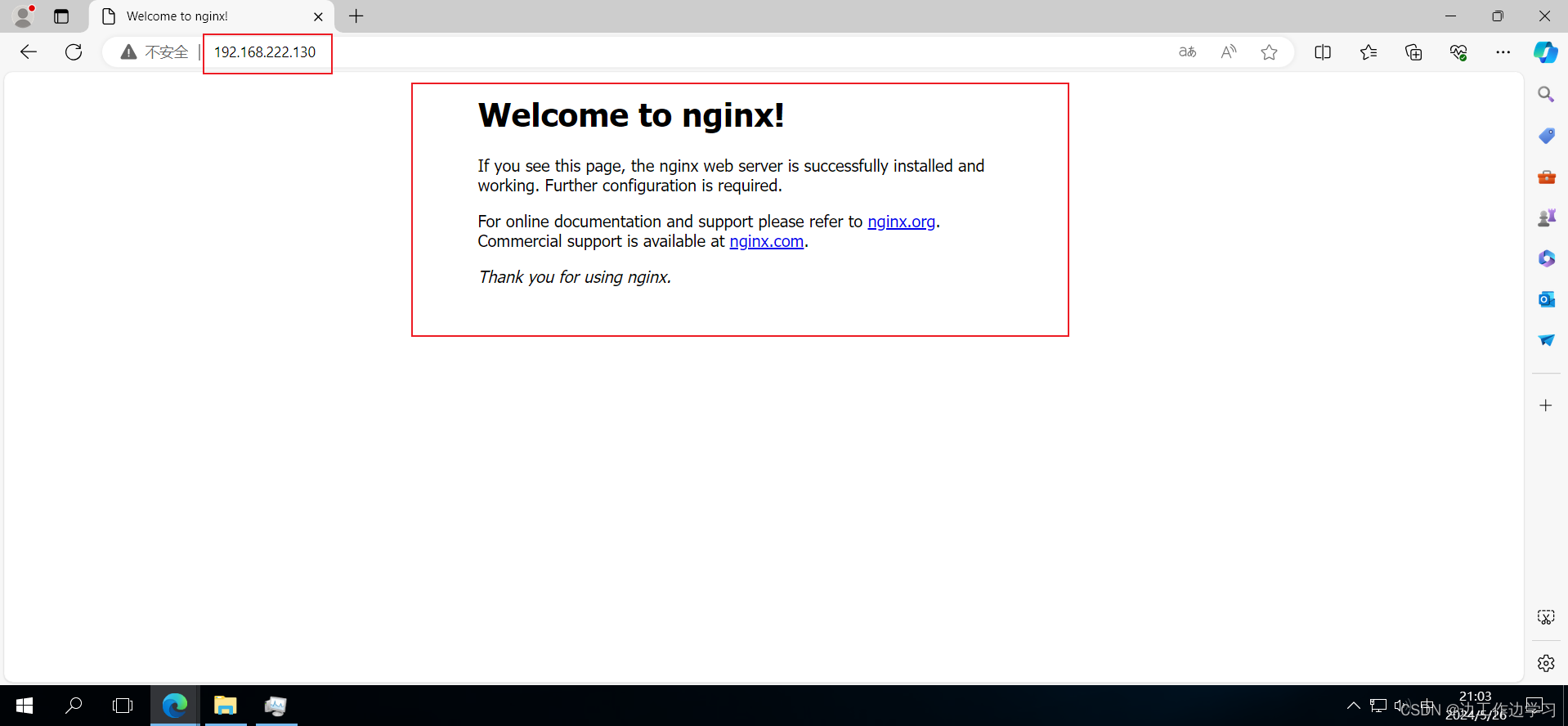The width and height of the screenshot is (1568, 726).
Task: Select the Welcome to nginx! tab
Action: pos(211,16)
